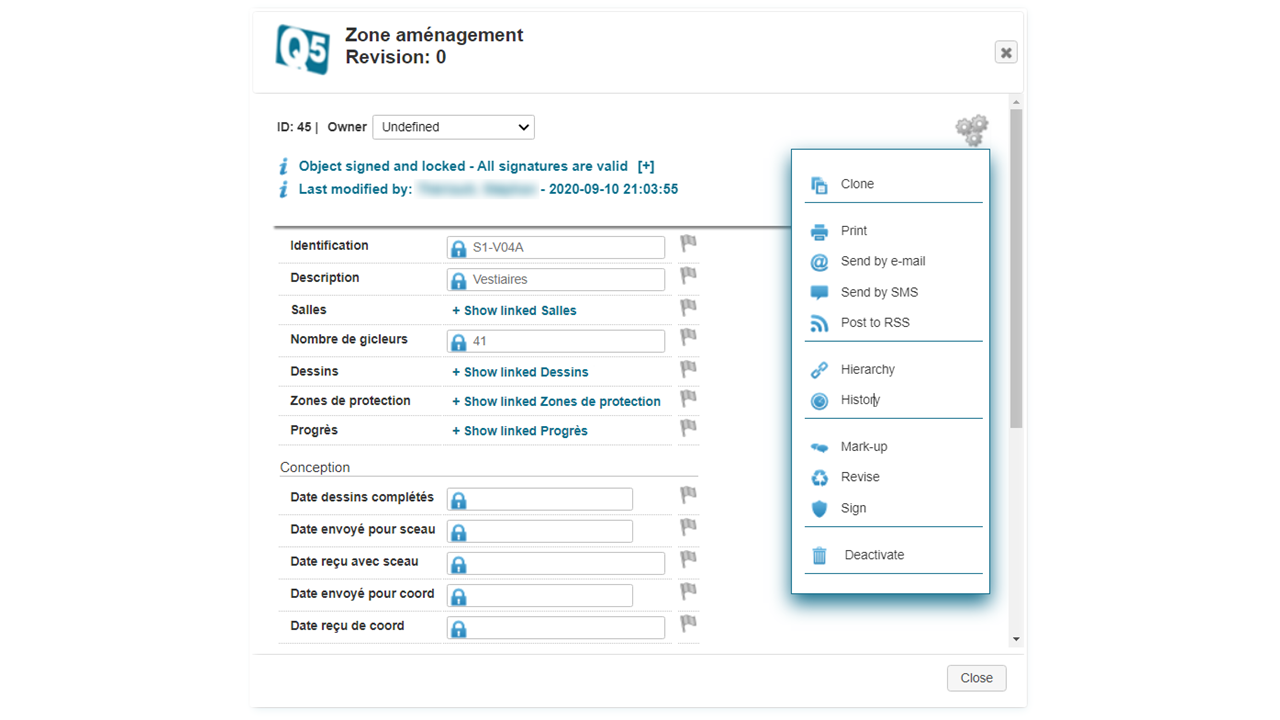The width and height of the screenshot is (1280, 720).
Task: Click the clock History icon
Action: (819, 401)
